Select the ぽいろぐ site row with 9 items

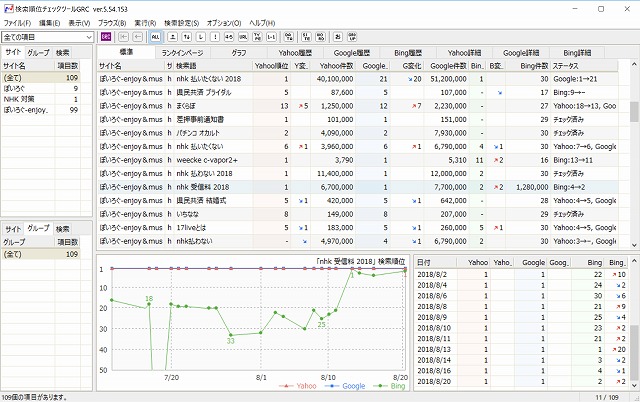click(x=41, y=89)
